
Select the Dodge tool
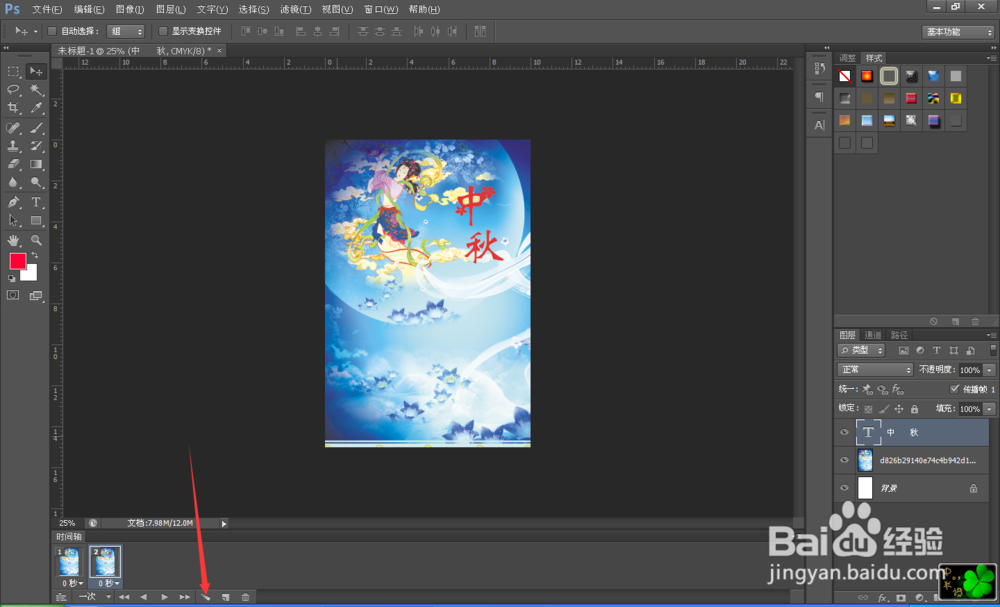coord(36,182)
